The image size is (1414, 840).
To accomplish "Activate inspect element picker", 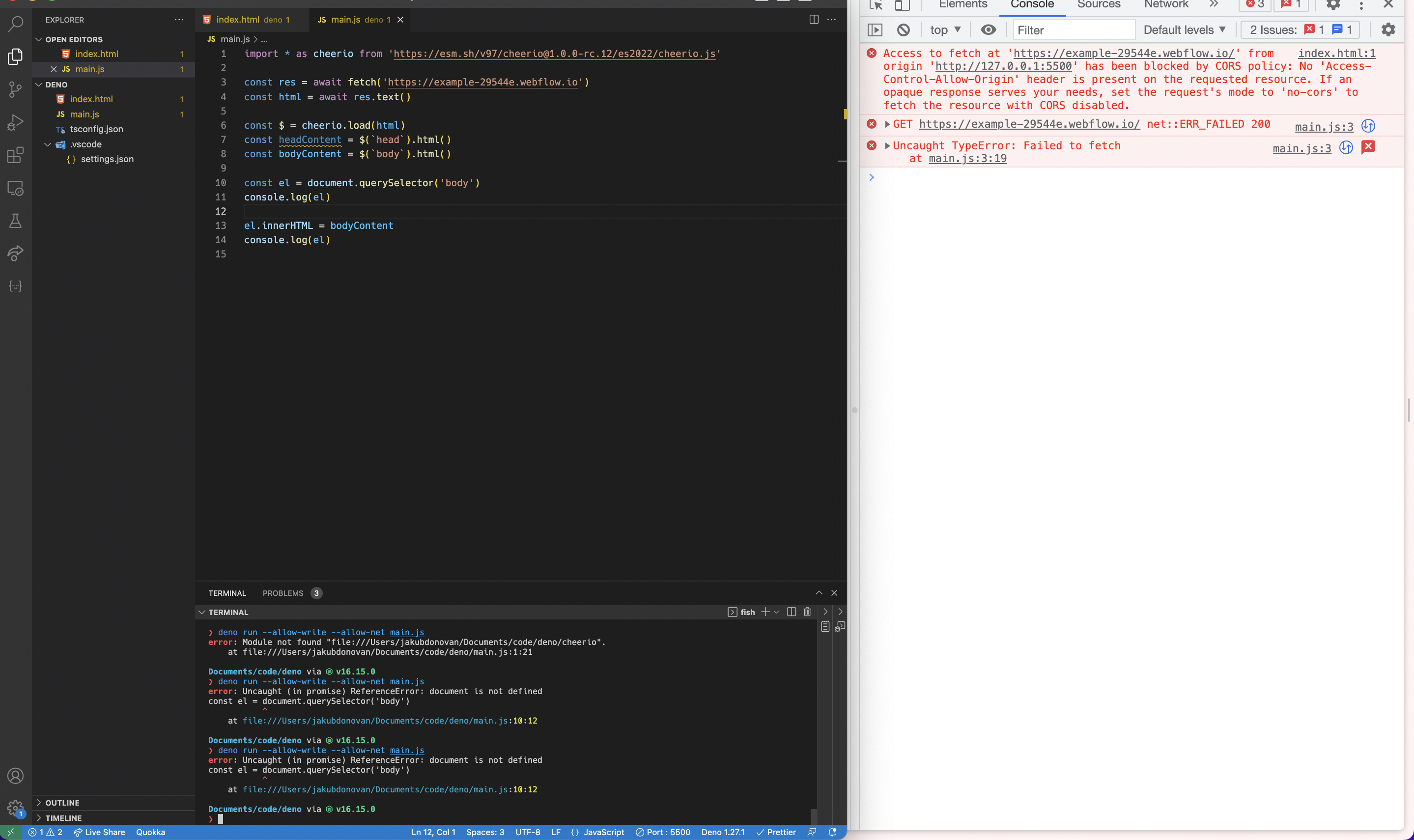I will (x=876, y=5).
